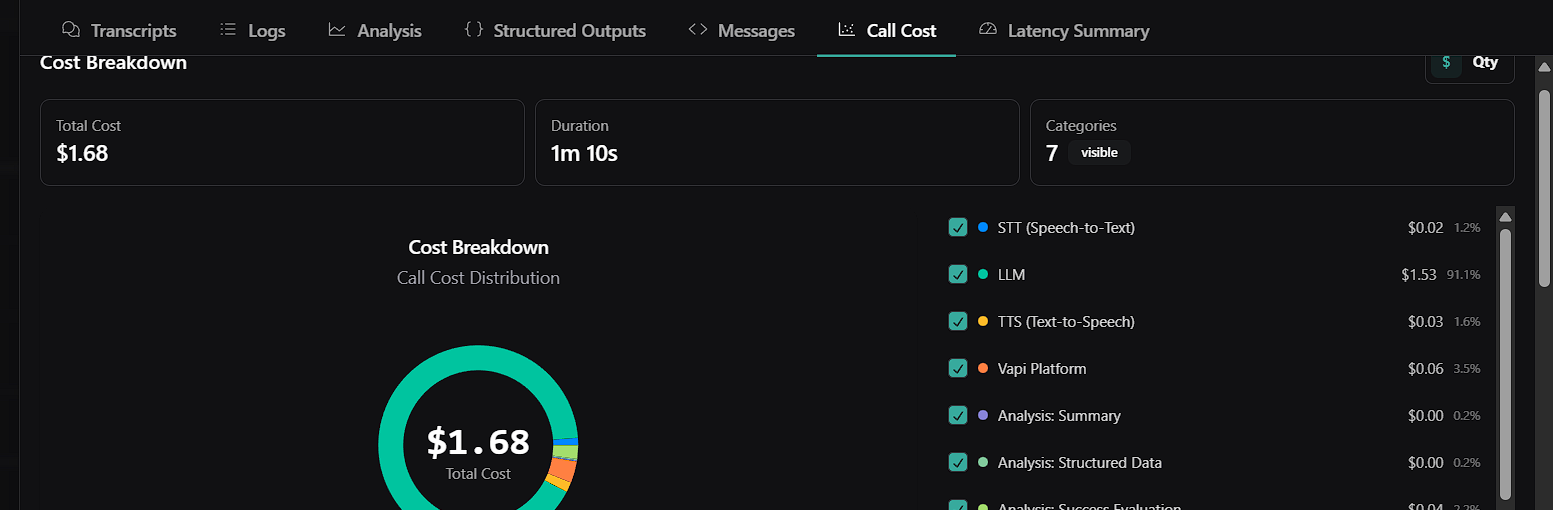Click the orange Vapi Platform color dot
The width and height of the screenshot is (1553, 510).
point(983,368)
